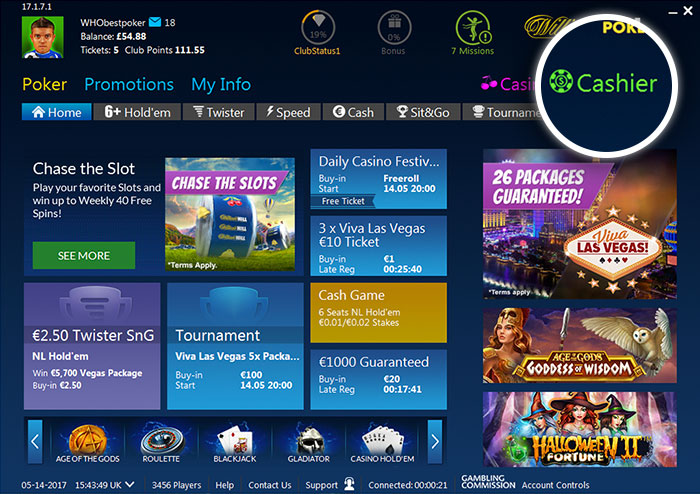Screen dimensions: 700x494
Task: Launch the Blackjack cards icon
Action: pos(235,439)
